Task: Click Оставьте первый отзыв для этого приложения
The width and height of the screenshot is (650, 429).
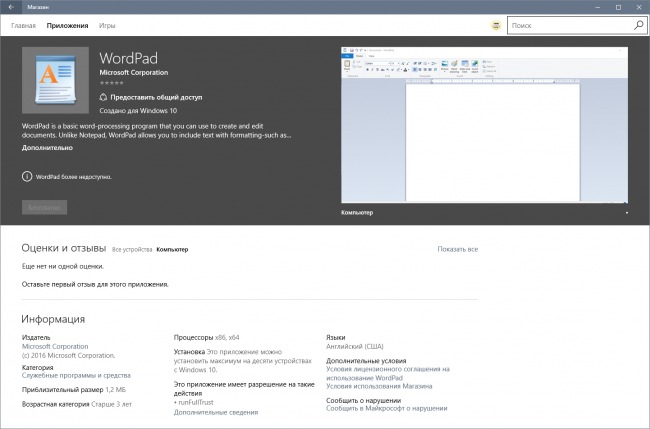Action: pyautogui.click(x=95, y=285)
